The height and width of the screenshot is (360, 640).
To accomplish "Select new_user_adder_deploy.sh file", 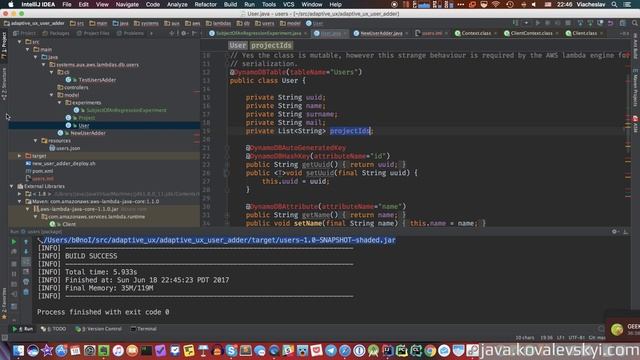I will [x=60, y=163].
